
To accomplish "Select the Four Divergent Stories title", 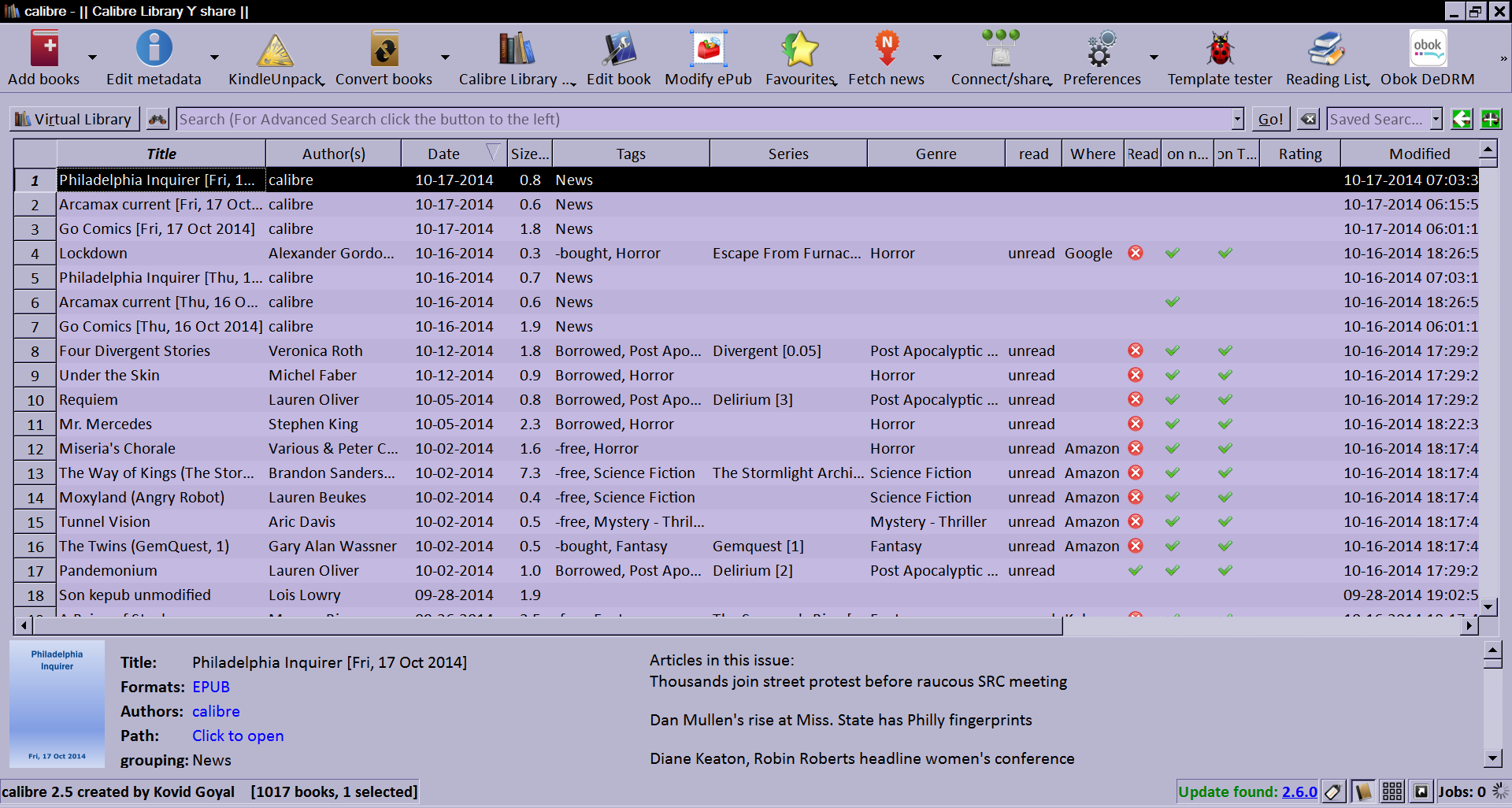I will (135, 350).
